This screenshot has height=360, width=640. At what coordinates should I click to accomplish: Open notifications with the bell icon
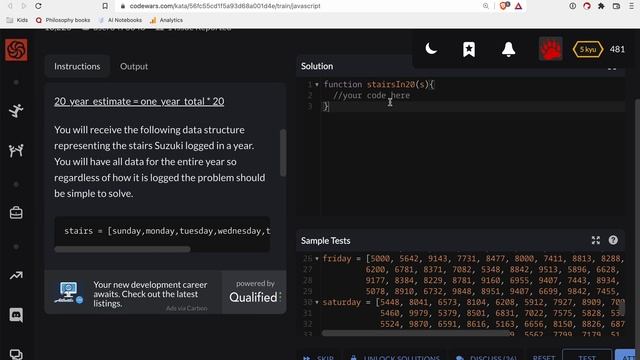509,49
